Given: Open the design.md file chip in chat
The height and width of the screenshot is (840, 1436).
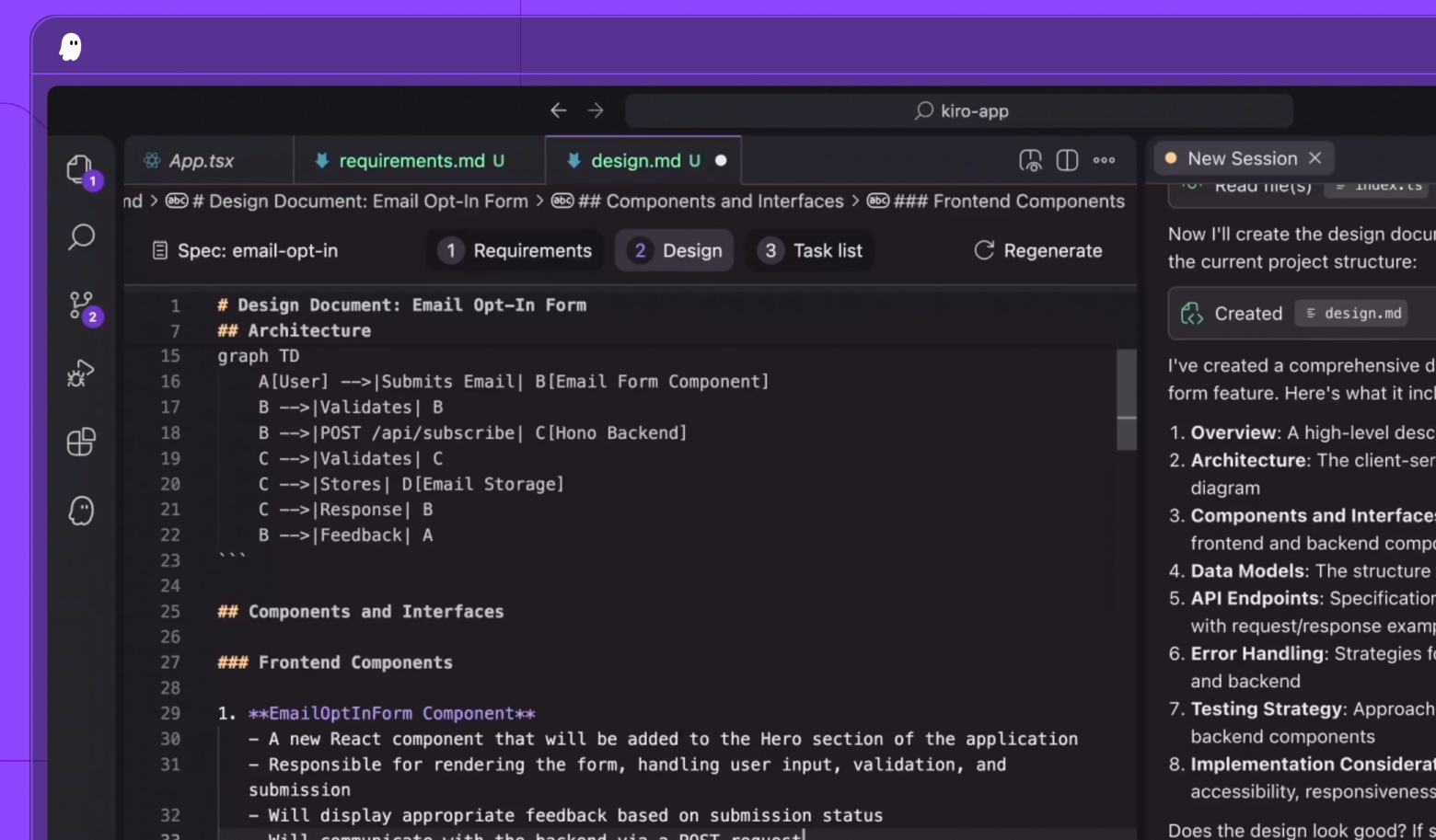Looking at the screenshot, I should point(1352,314).
